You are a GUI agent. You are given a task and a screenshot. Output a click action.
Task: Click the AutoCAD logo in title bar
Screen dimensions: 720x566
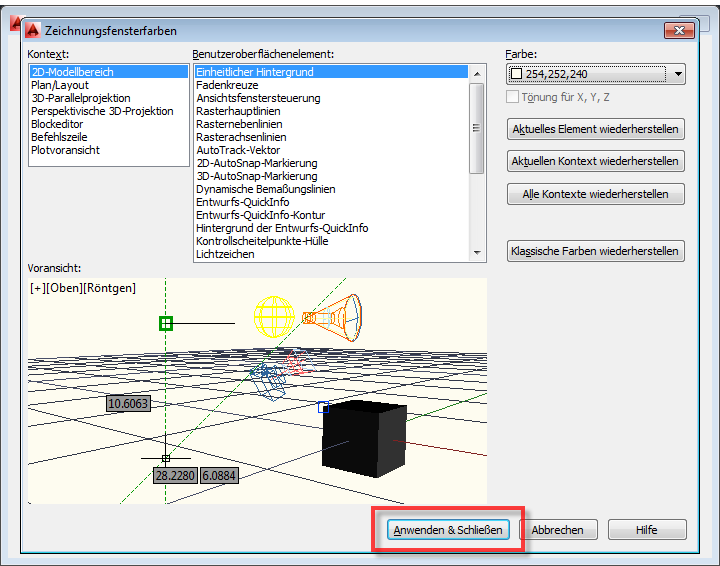tap(31, 31)
